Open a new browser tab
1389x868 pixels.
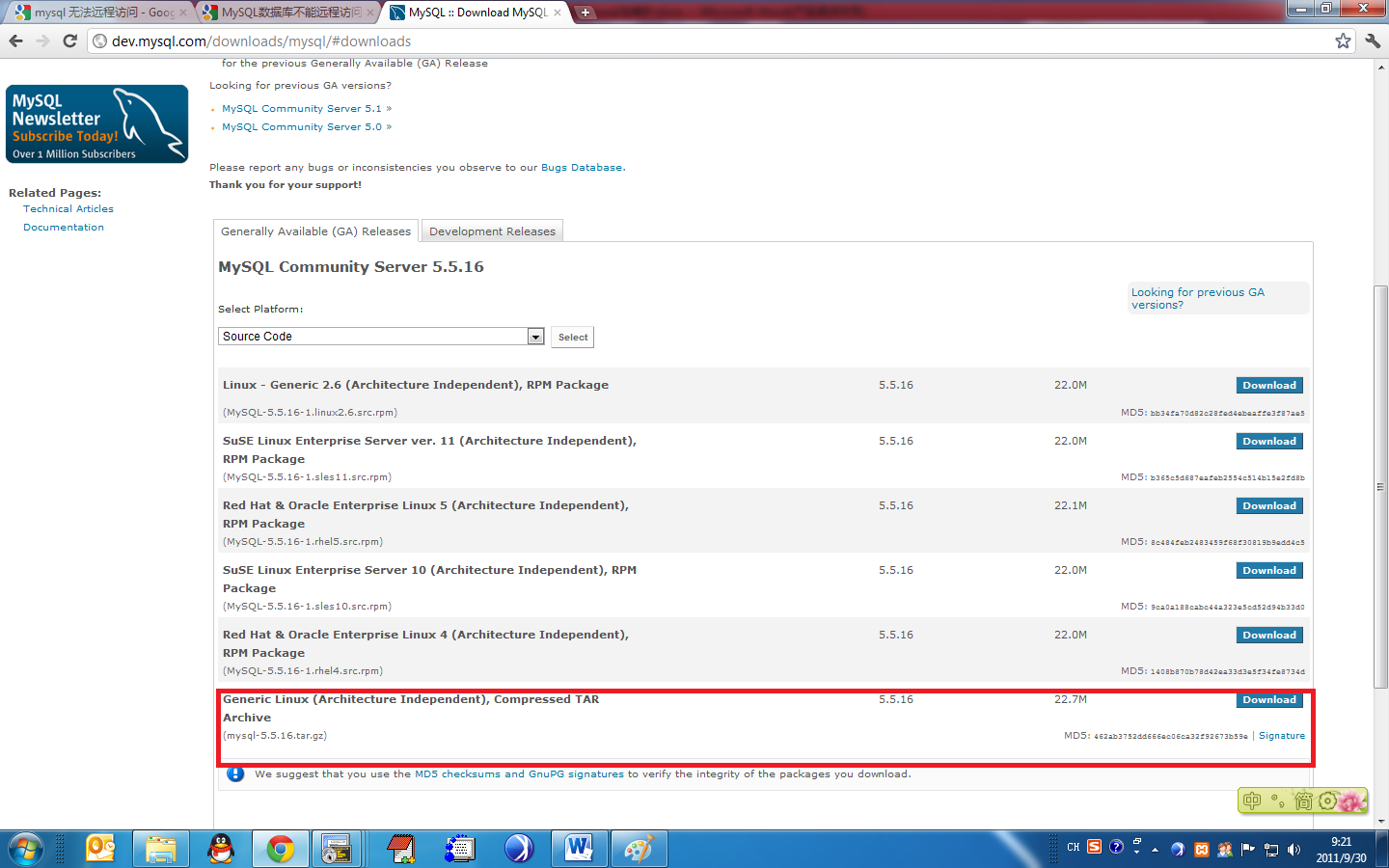click(586, 13)
